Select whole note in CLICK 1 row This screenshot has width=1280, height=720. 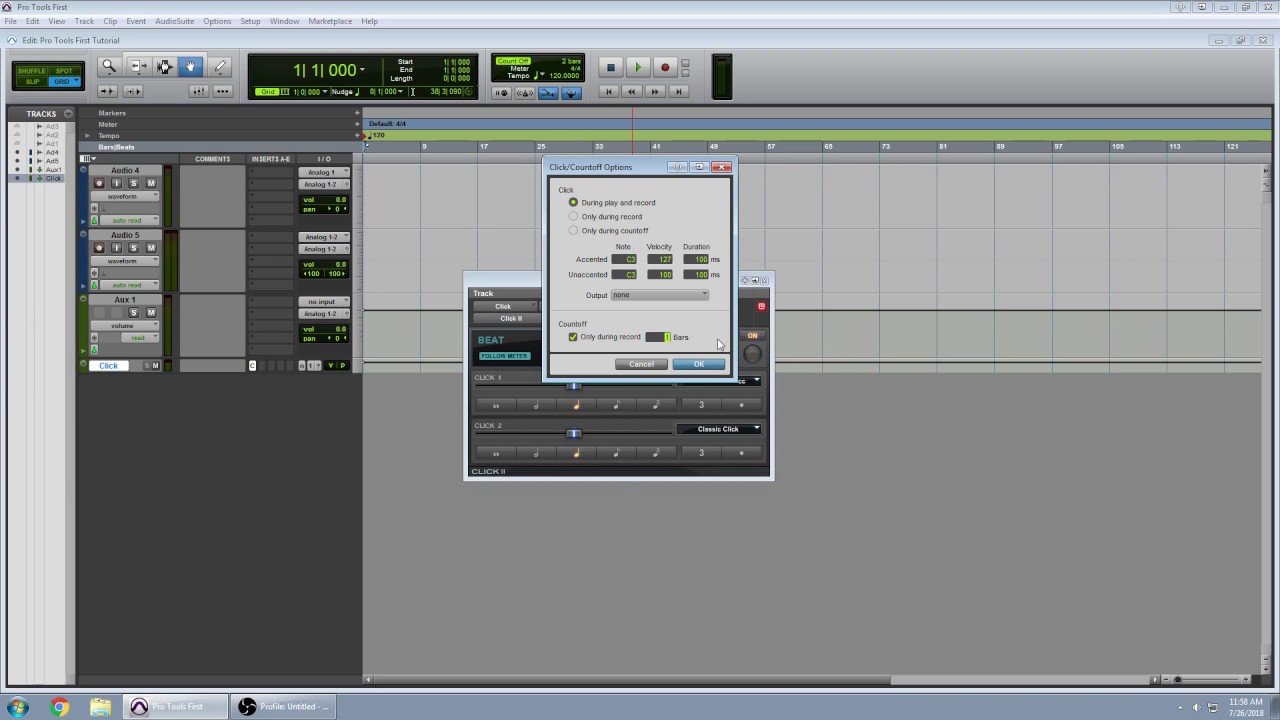(x=496, y=405)
